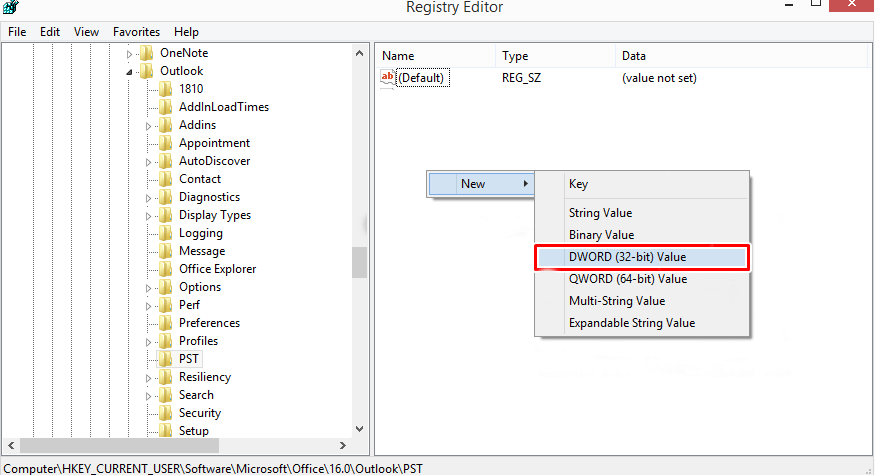The height and width of the screenshot is (475, 877).
Task: Select the Options key label
Action: pyautogui.click(x=200, y=287)
